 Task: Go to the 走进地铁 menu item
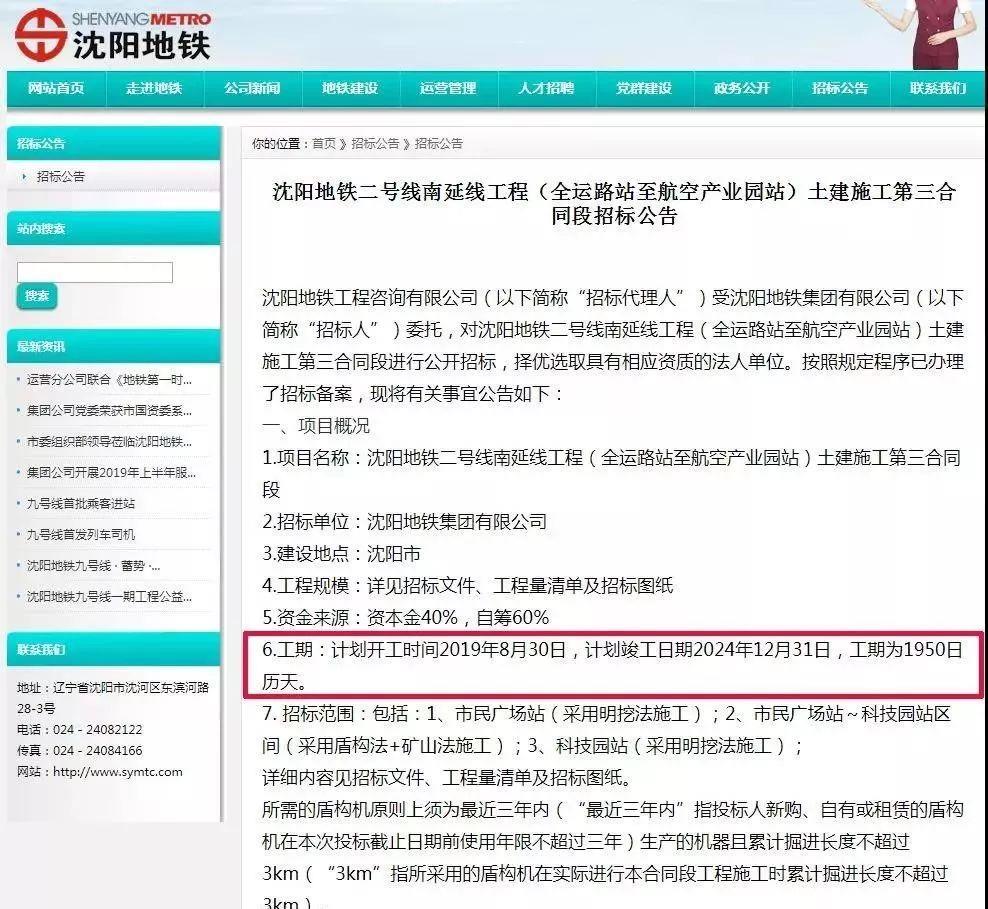pyautogui.click(x=154, y=88)
